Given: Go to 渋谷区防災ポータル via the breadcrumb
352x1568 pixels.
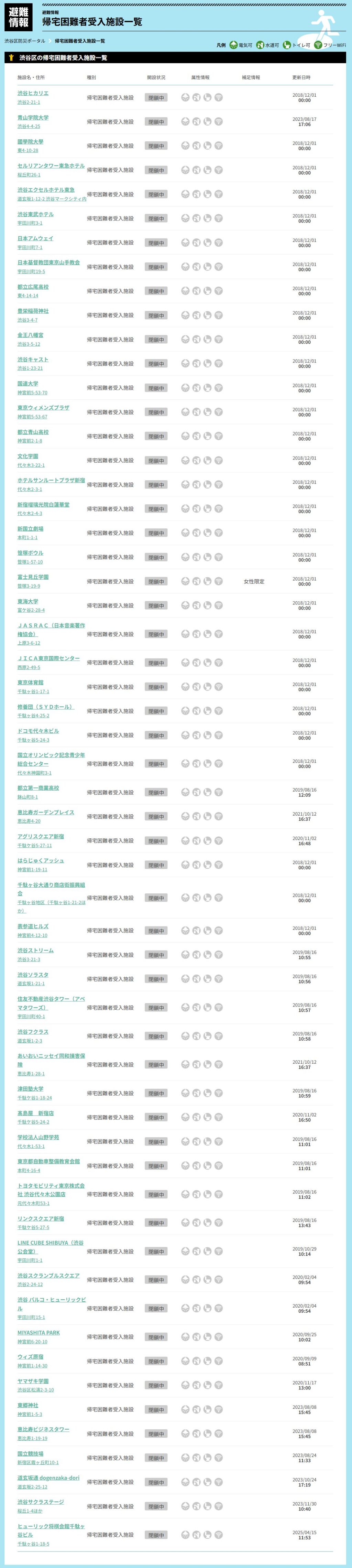Looking at the screenshot, I should point(25,41).
